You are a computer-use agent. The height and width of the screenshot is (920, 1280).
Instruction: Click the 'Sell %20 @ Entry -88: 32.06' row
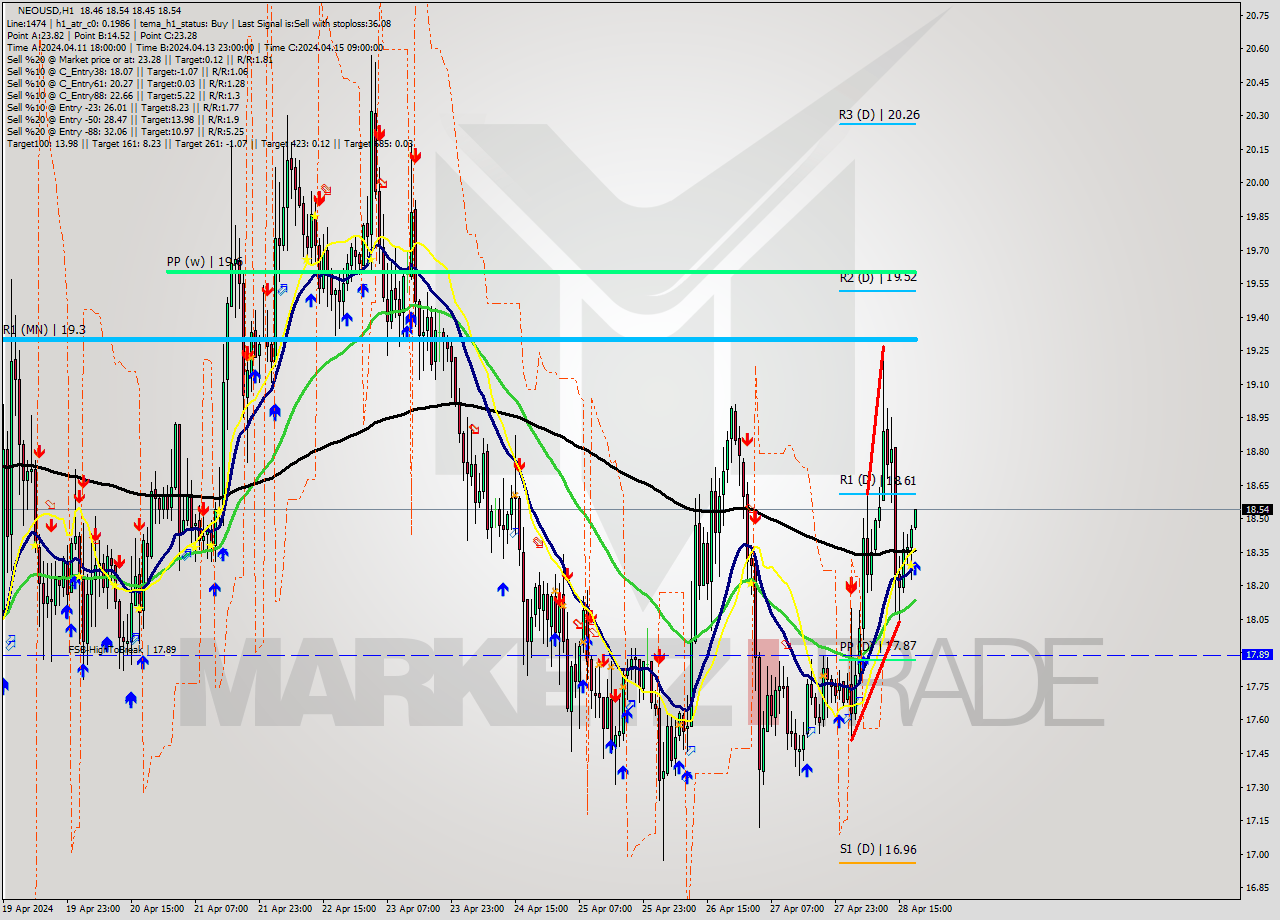[126, 131]
